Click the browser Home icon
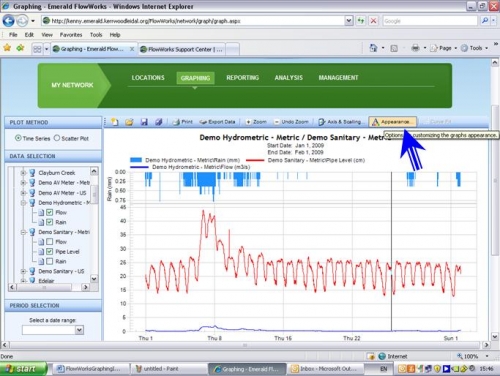The height and width of the screenshot is (376, 500). tap(373, 48)
